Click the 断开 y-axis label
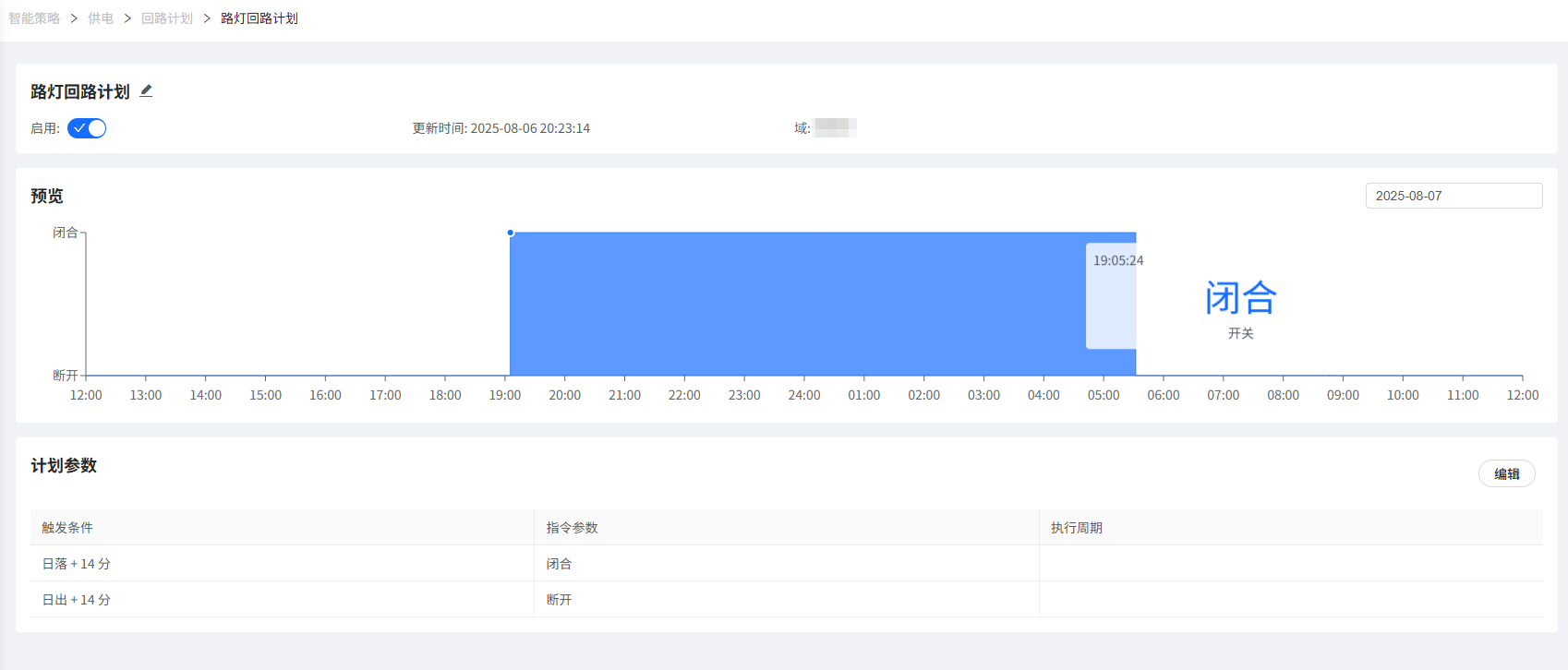This screenshot has height=670, width=1568. [66, 375]
